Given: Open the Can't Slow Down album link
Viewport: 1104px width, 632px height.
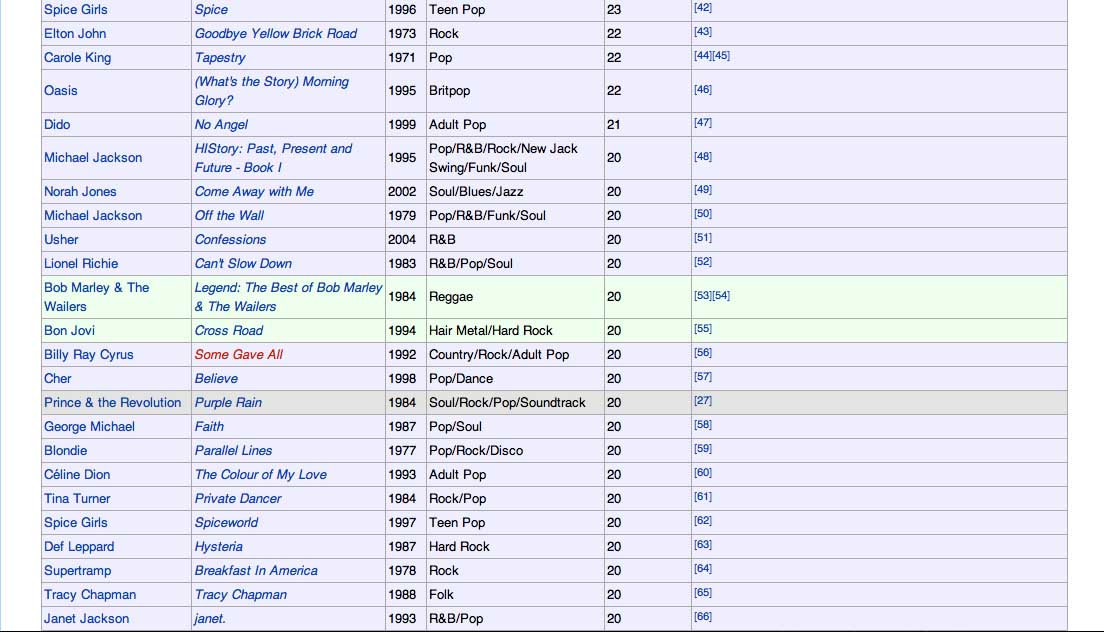Looking at the screenshot, I should coord(243,263).
